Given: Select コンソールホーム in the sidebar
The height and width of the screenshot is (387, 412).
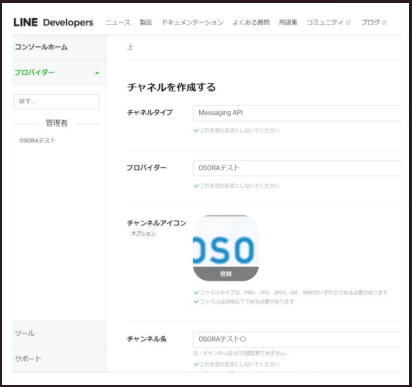Looking at the screenshot, I should tap(59, 47).
